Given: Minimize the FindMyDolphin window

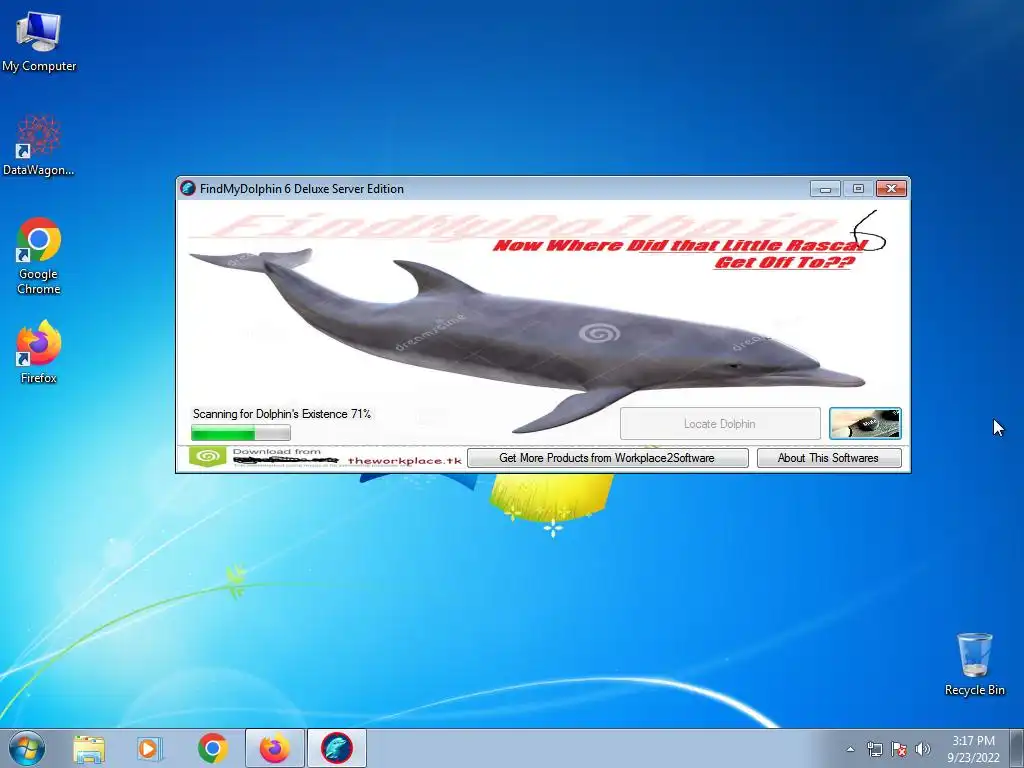Looking at the screenshot, I should point(825,189).
